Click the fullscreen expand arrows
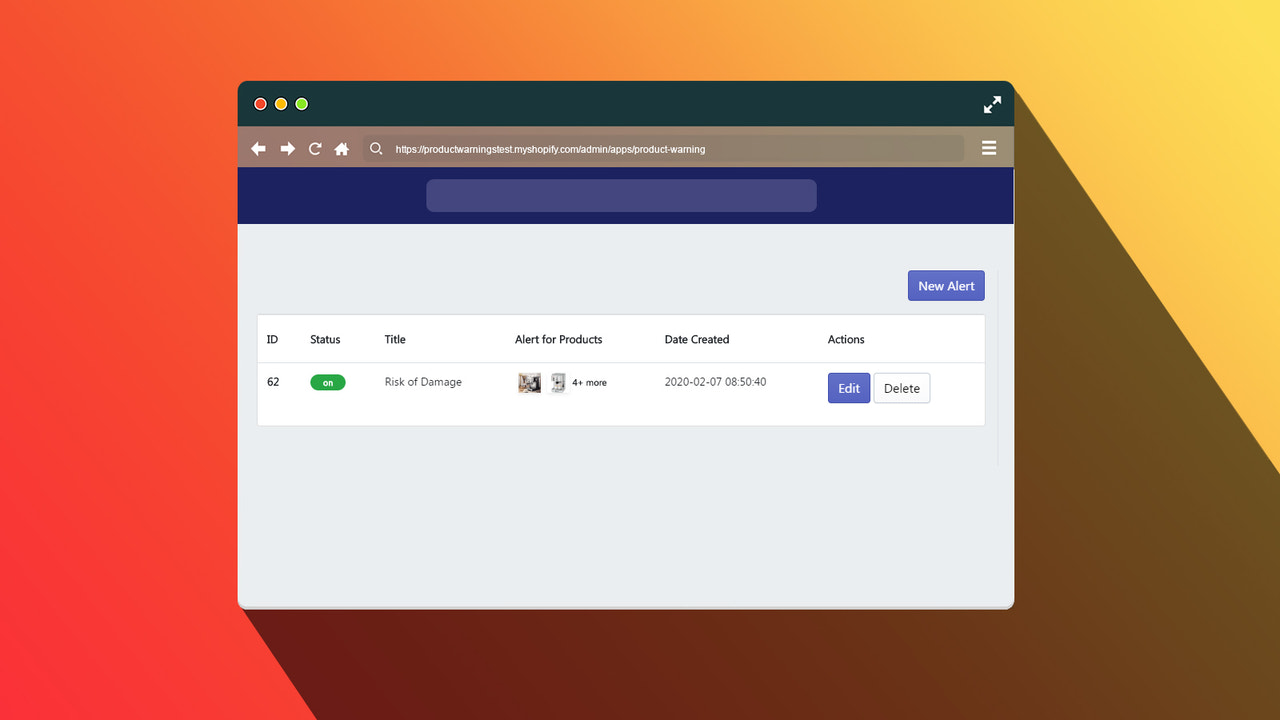Screen dimensions: 1280x720 [x=992, y=104]
